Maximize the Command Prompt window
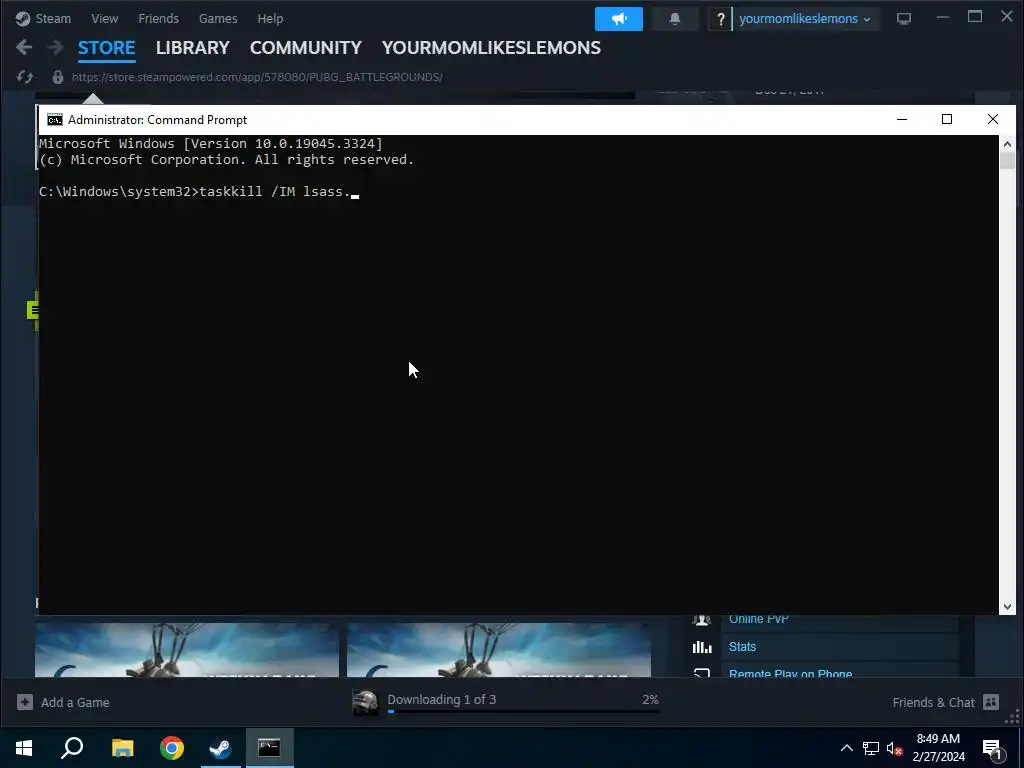This screenshot has height=768, width=1024. tap(947, 120)
